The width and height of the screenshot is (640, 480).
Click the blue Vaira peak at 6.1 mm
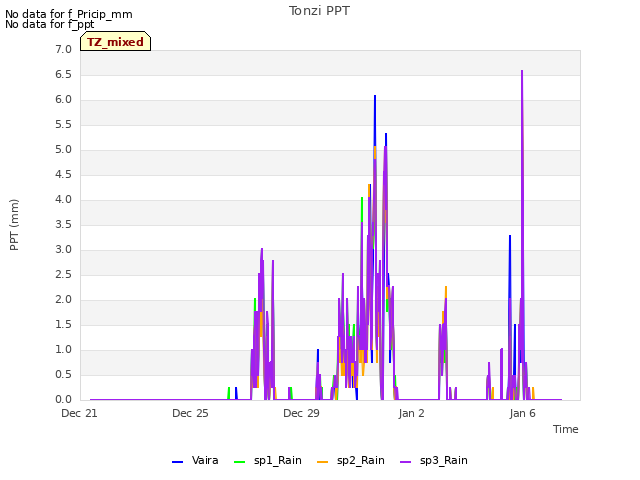tap(375, 97)
